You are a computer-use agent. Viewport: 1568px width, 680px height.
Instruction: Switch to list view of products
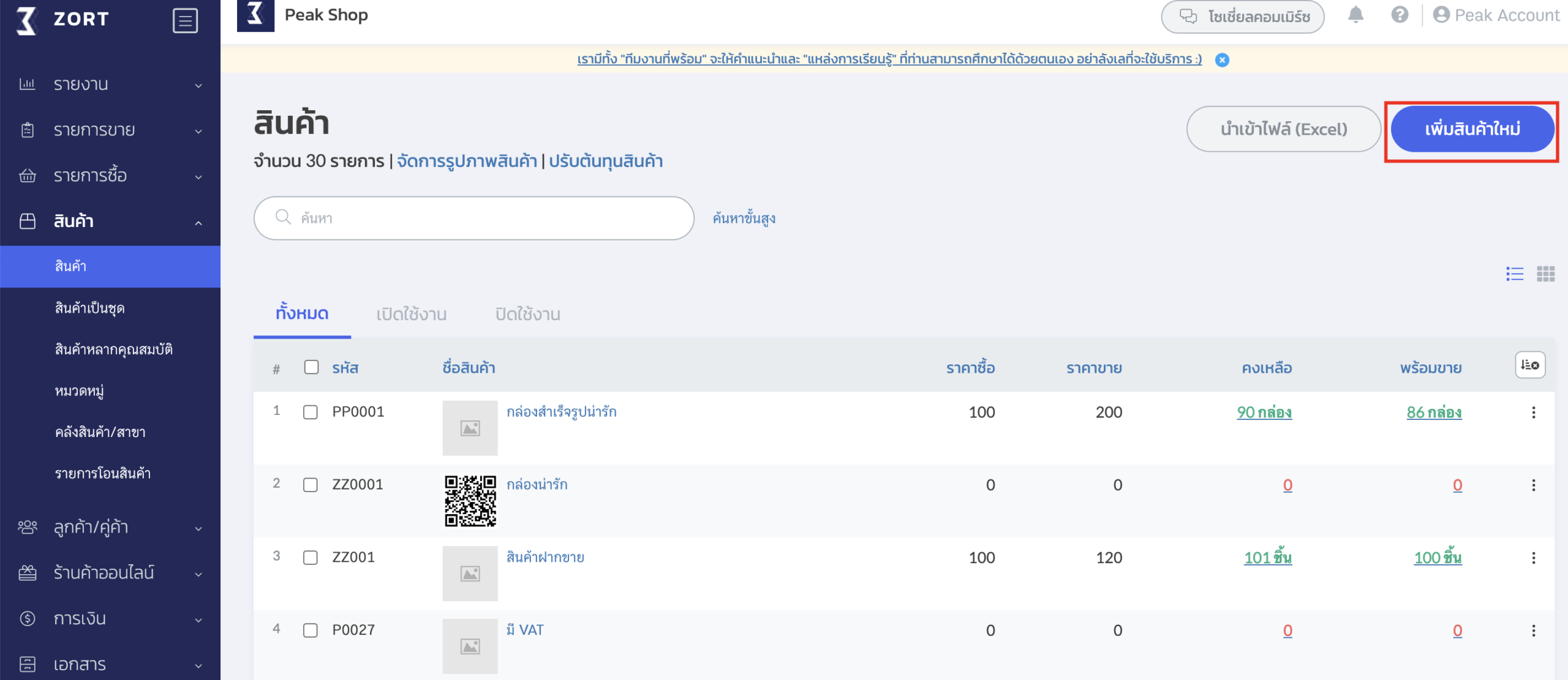point(1515,274)
